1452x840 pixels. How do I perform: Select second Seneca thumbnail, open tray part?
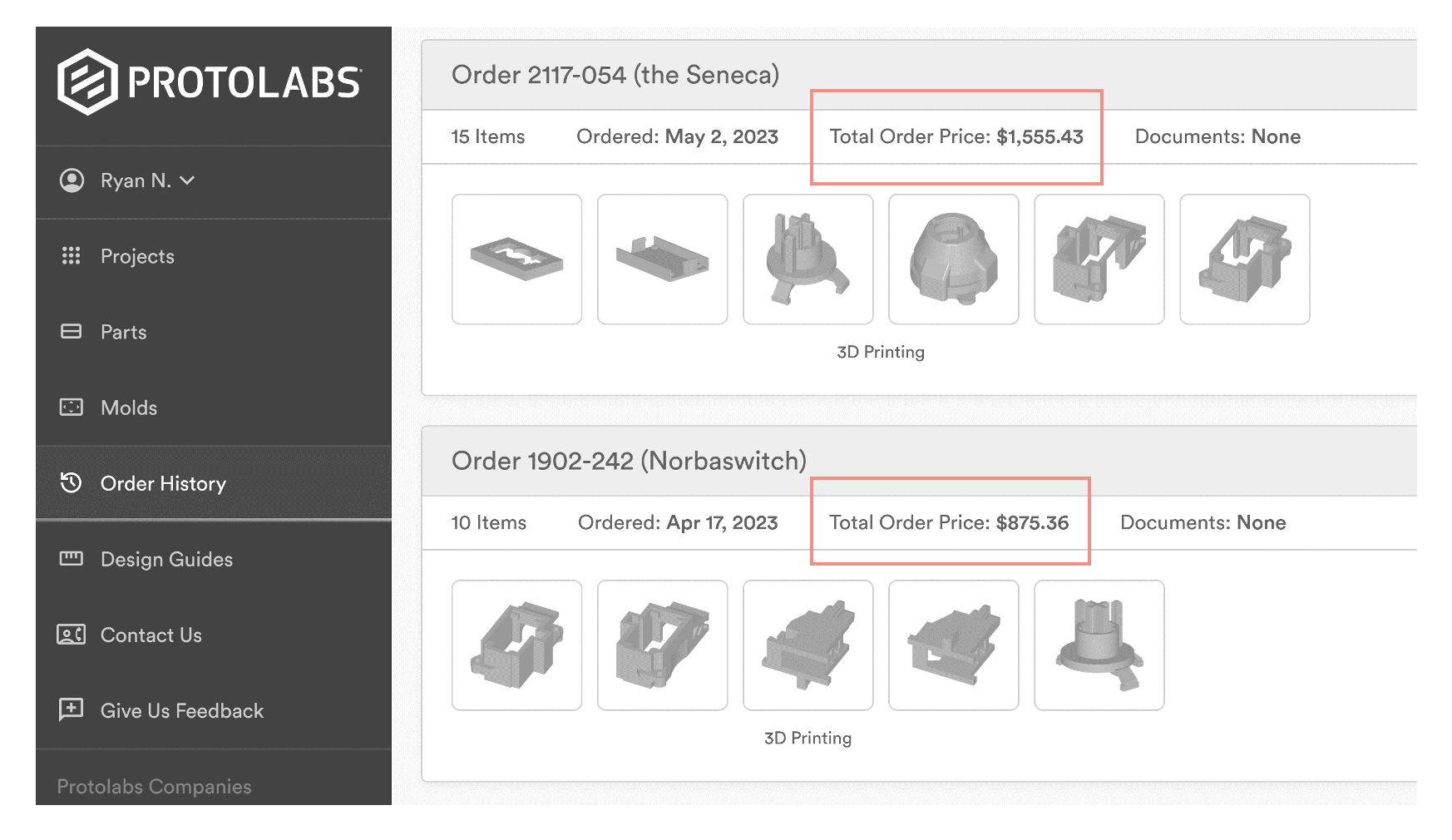coord(663,259)
